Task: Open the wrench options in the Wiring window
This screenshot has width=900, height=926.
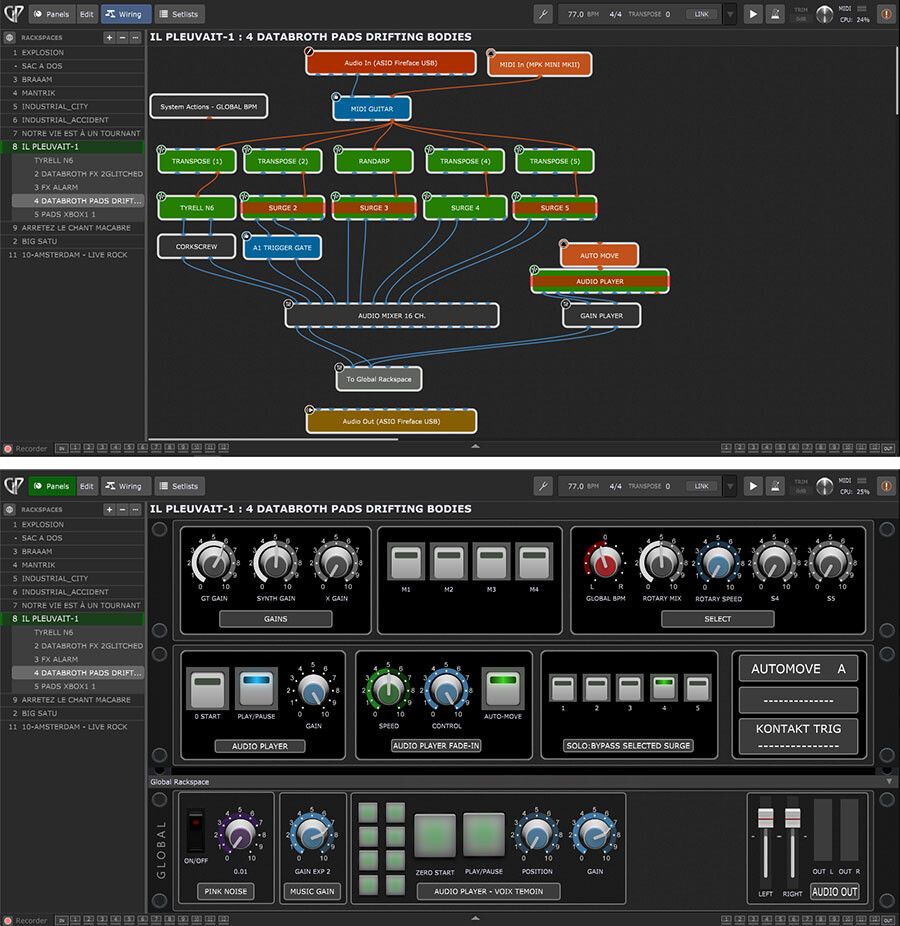Action: [543, 14]
